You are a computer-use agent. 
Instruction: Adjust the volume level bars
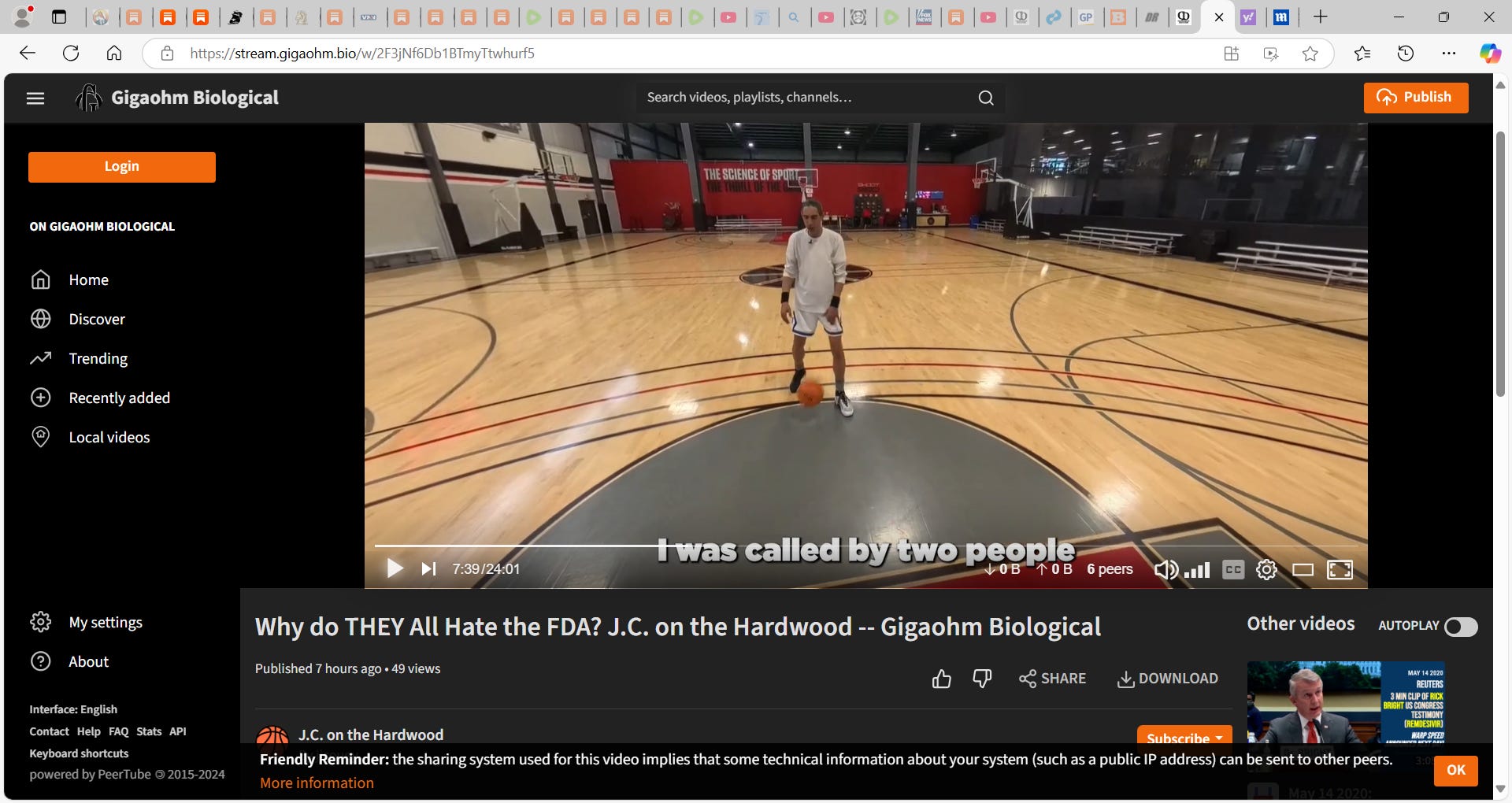pos(1197,569)
